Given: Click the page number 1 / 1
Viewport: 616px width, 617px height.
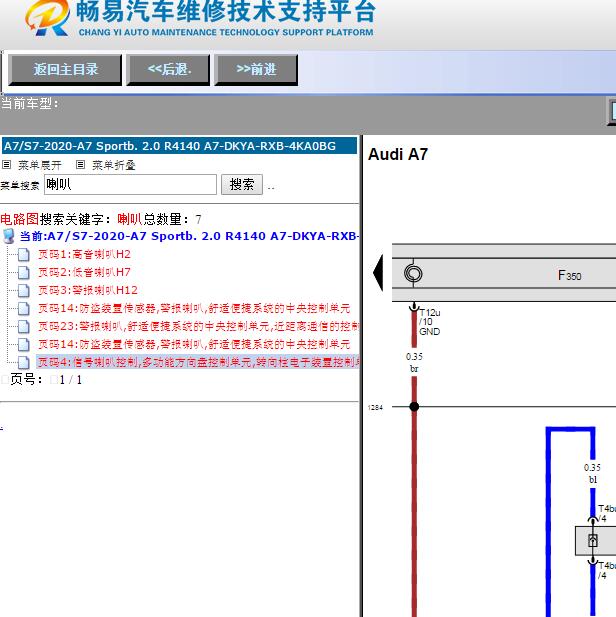Looking at the screenshot, I should (70, 380).
